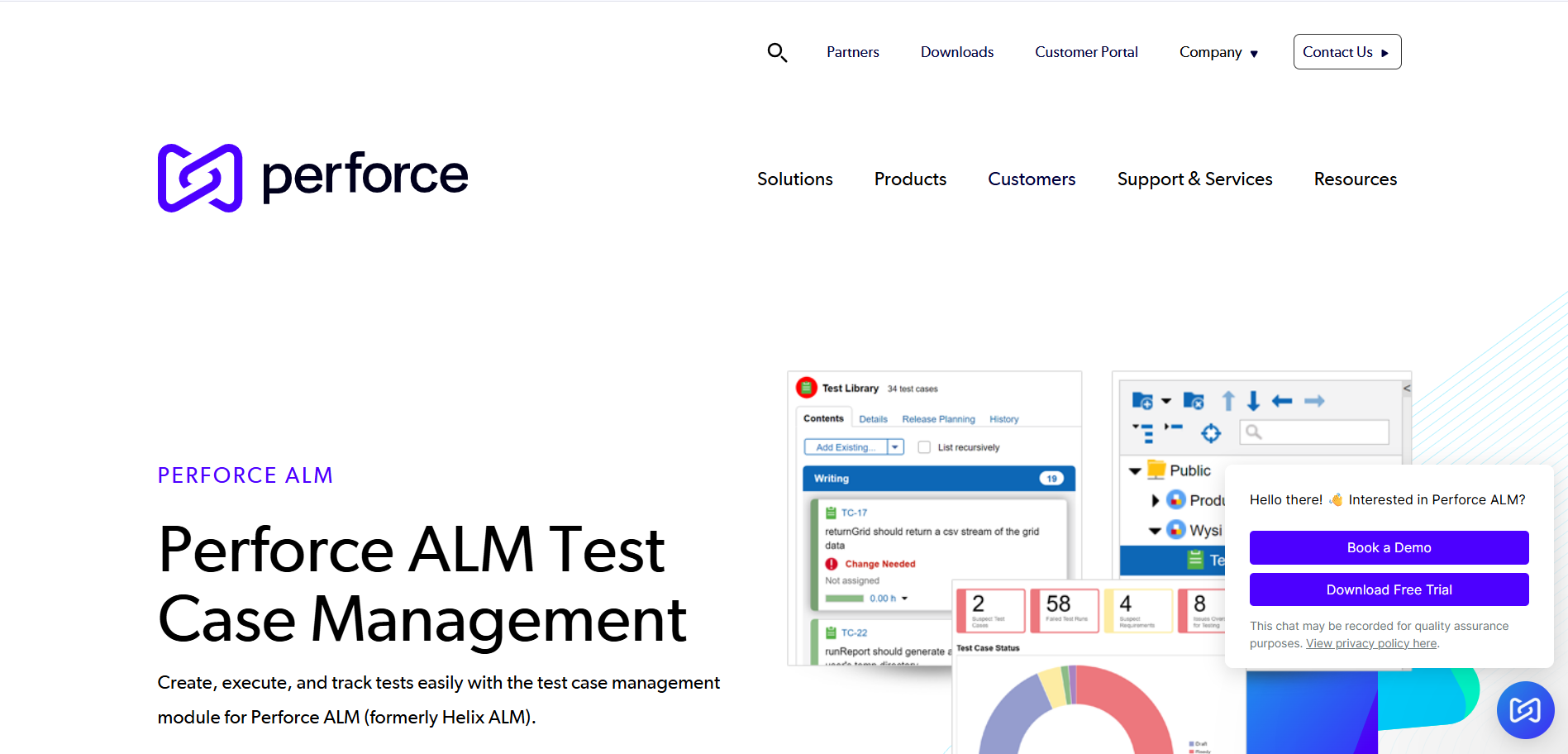Click the locate crosshair icon
This screenshot has width=1568, height=754.
click(x=1211, y=432)
